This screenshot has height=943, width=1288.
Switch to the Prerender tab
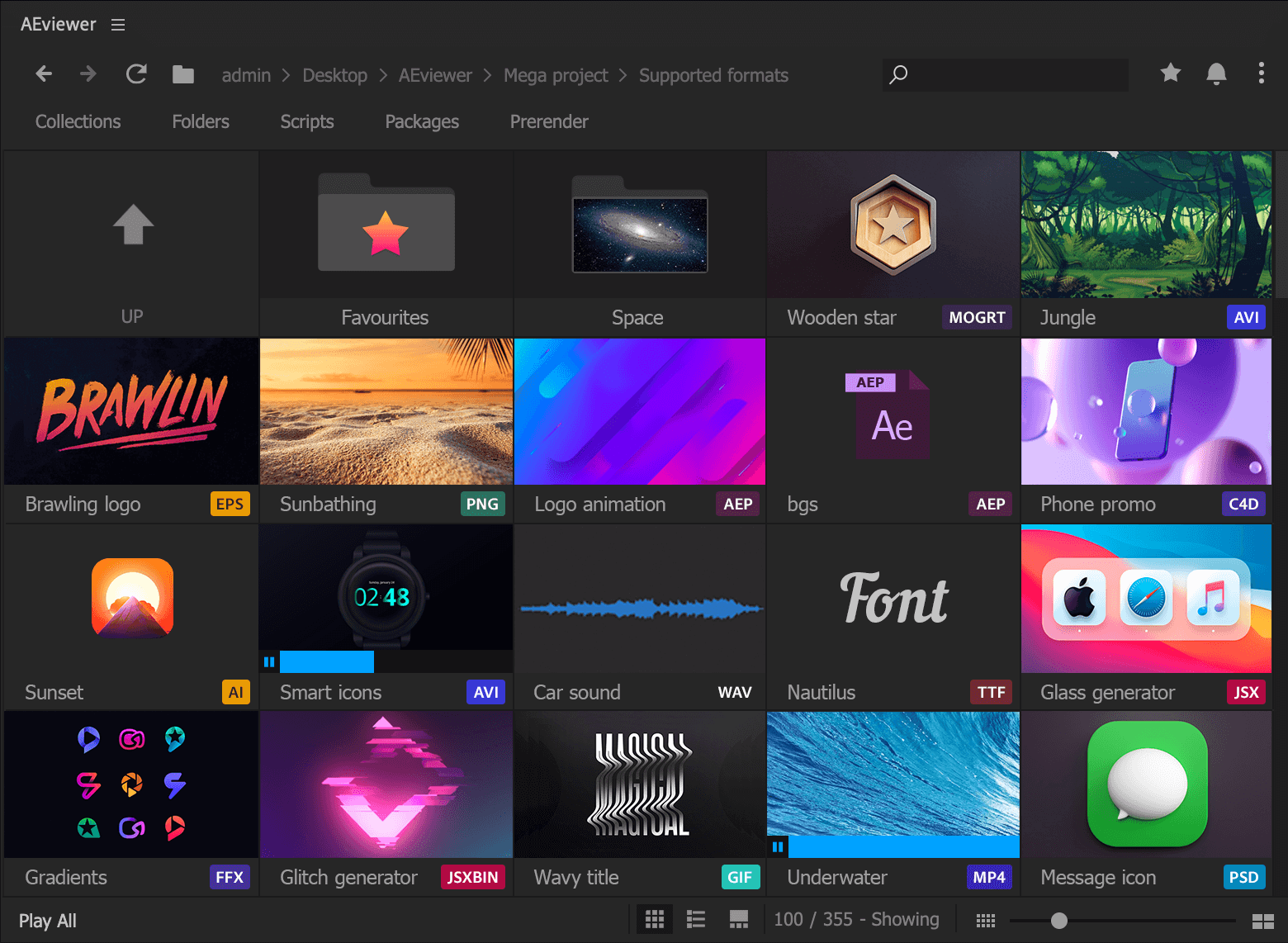tap(549, 121)
